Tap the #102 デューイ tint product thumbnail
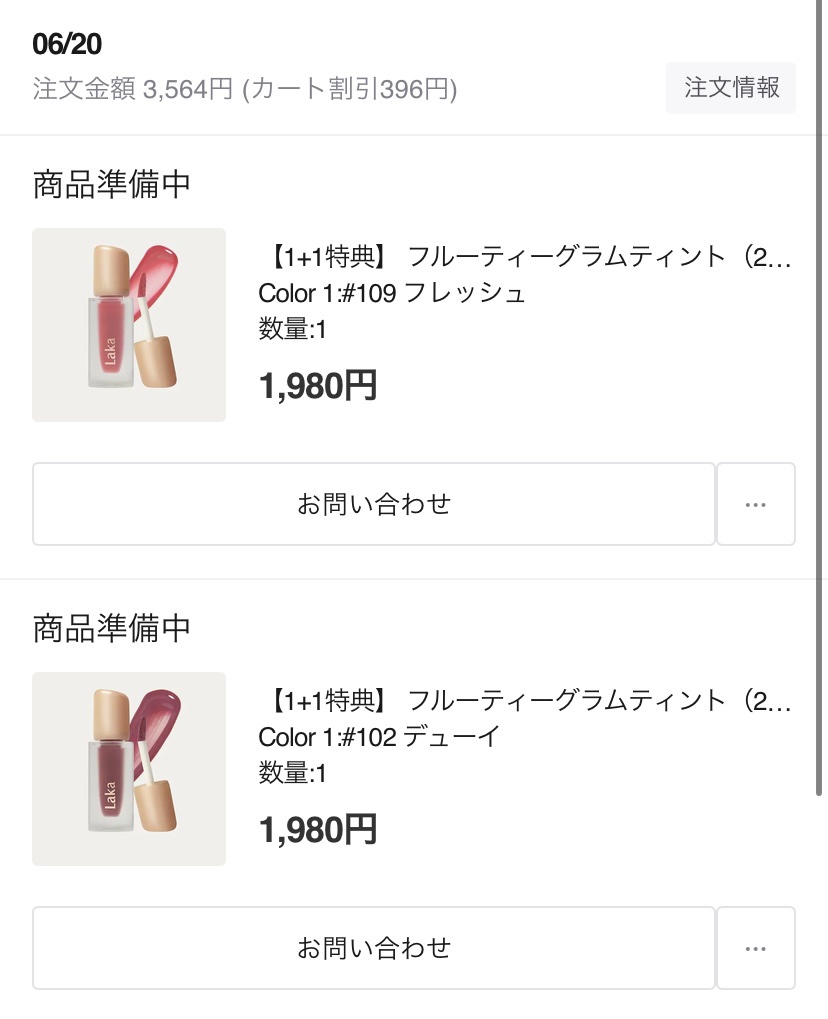This screenshot has width=828, height=1019. (129, 769)
